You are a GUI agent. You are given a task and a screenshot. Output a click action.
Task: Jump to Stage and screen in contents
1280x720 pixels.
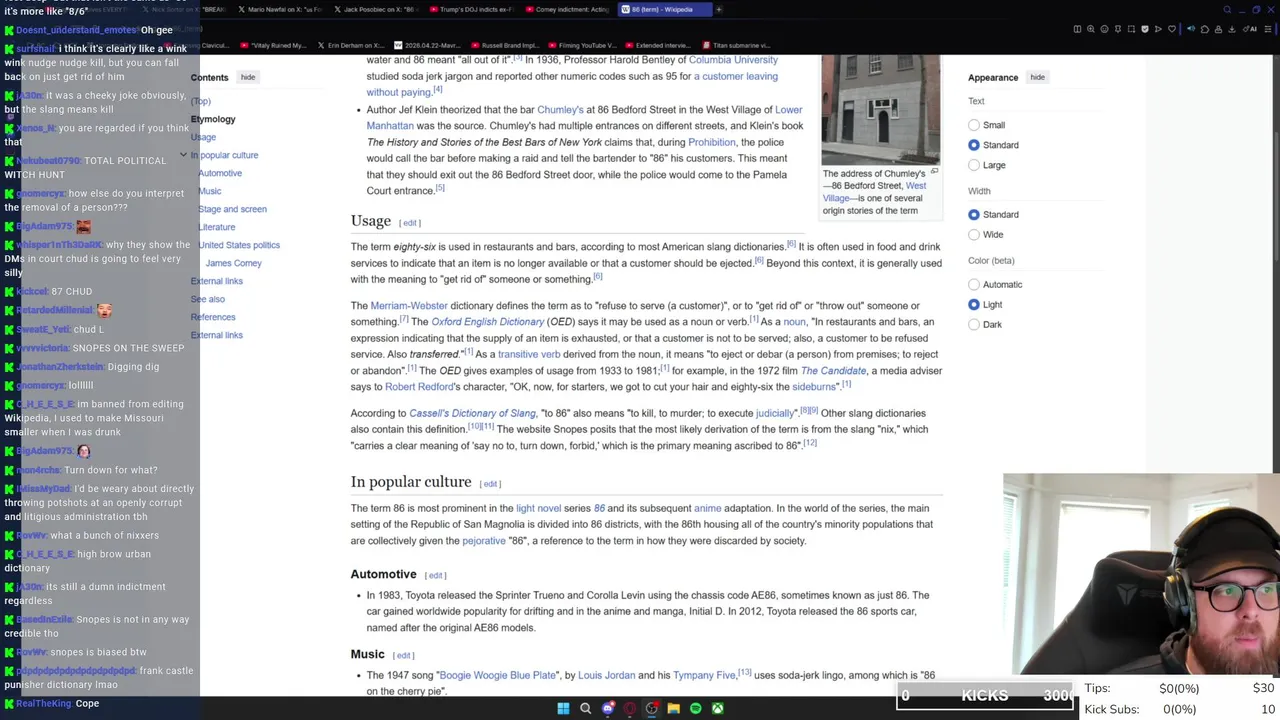point(232,209)
